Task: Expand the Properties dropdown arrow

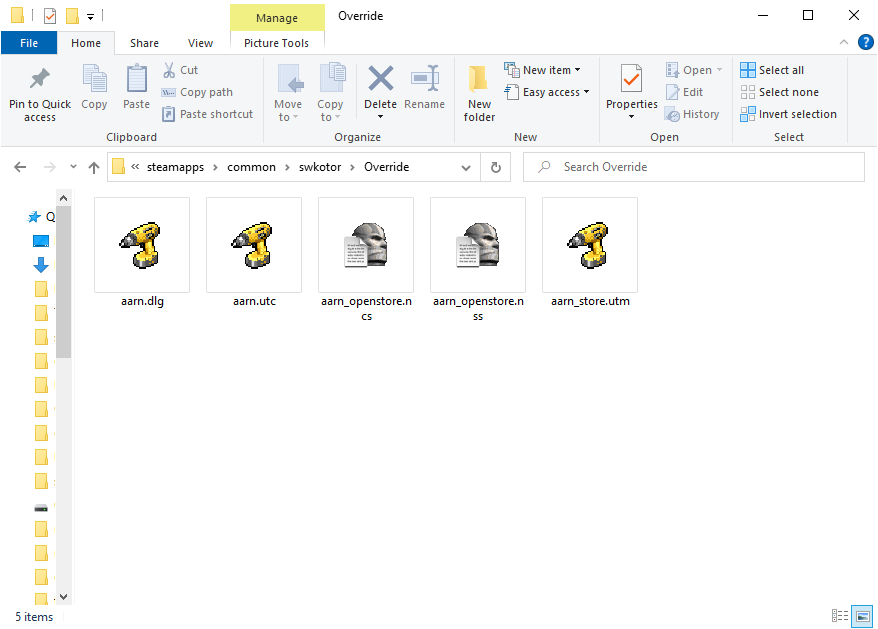Action: [632, 117]
